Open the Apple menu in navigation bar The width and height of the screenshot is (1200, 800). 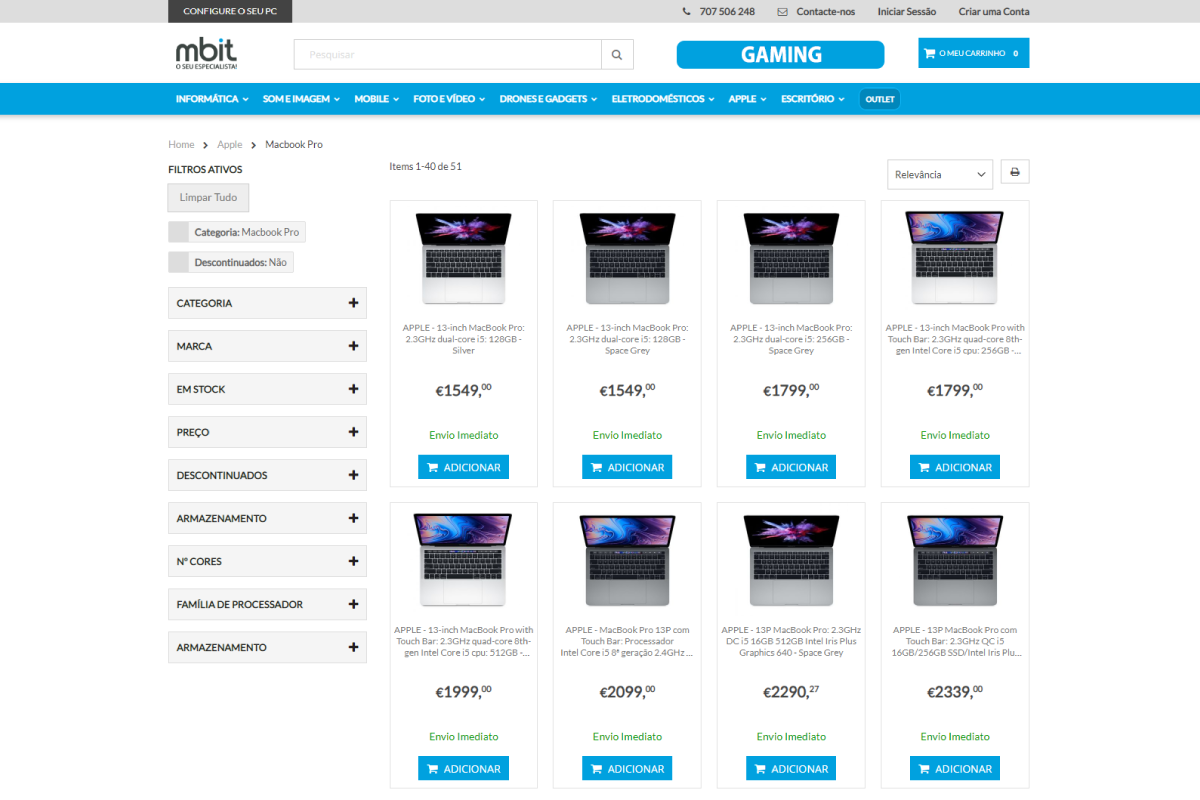(747, 99)
